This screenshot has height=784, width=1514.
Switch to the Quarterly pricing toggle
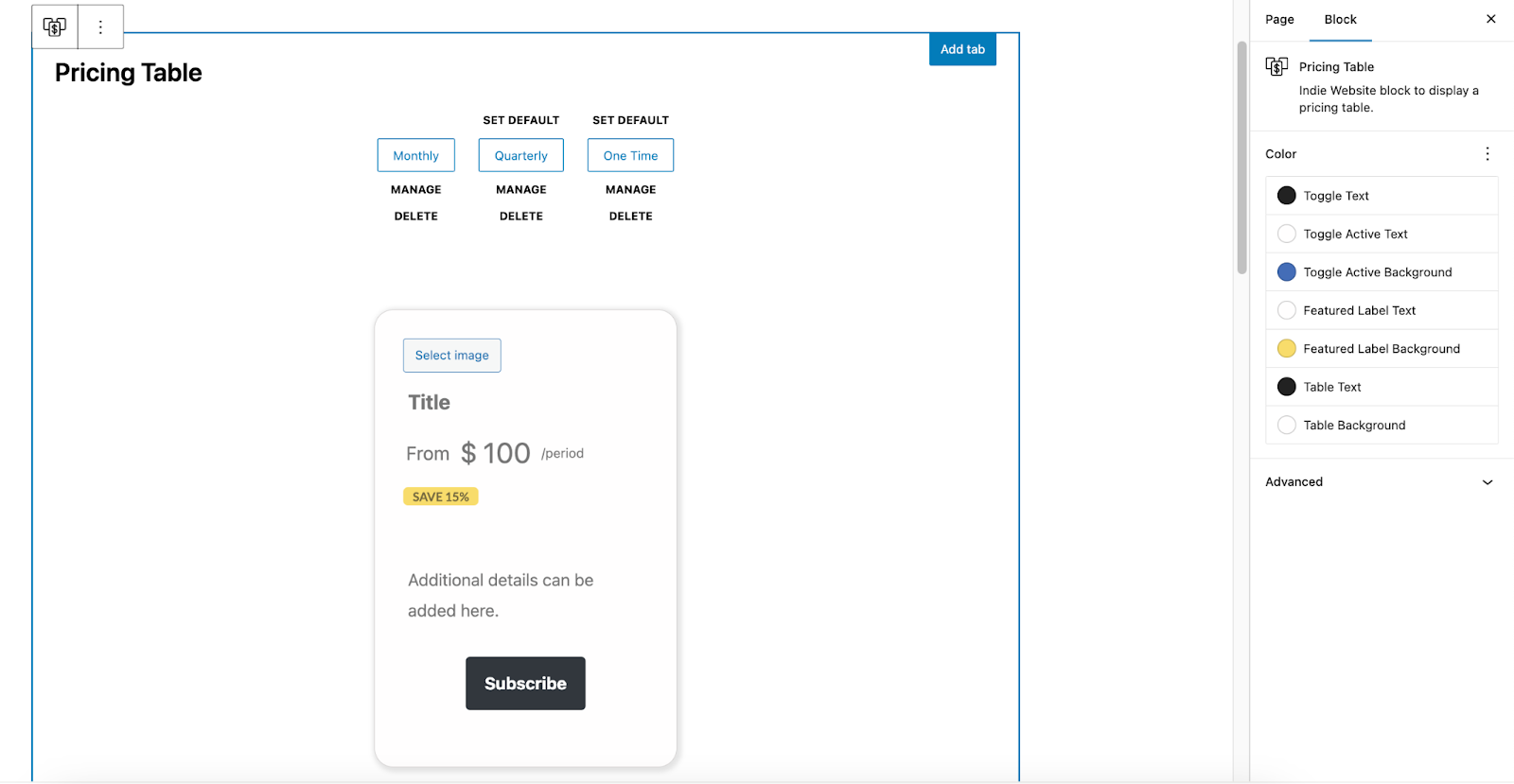tap(520, 156)
